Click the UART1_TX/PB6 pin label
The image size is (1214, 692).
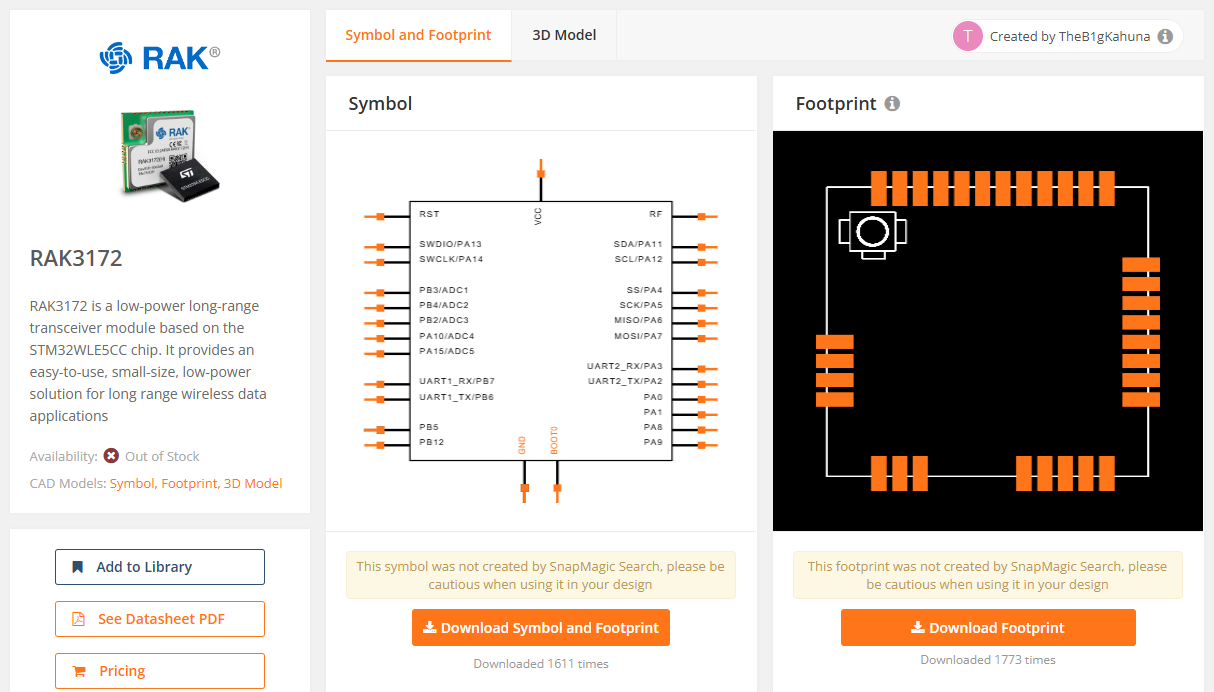(457, 397)
